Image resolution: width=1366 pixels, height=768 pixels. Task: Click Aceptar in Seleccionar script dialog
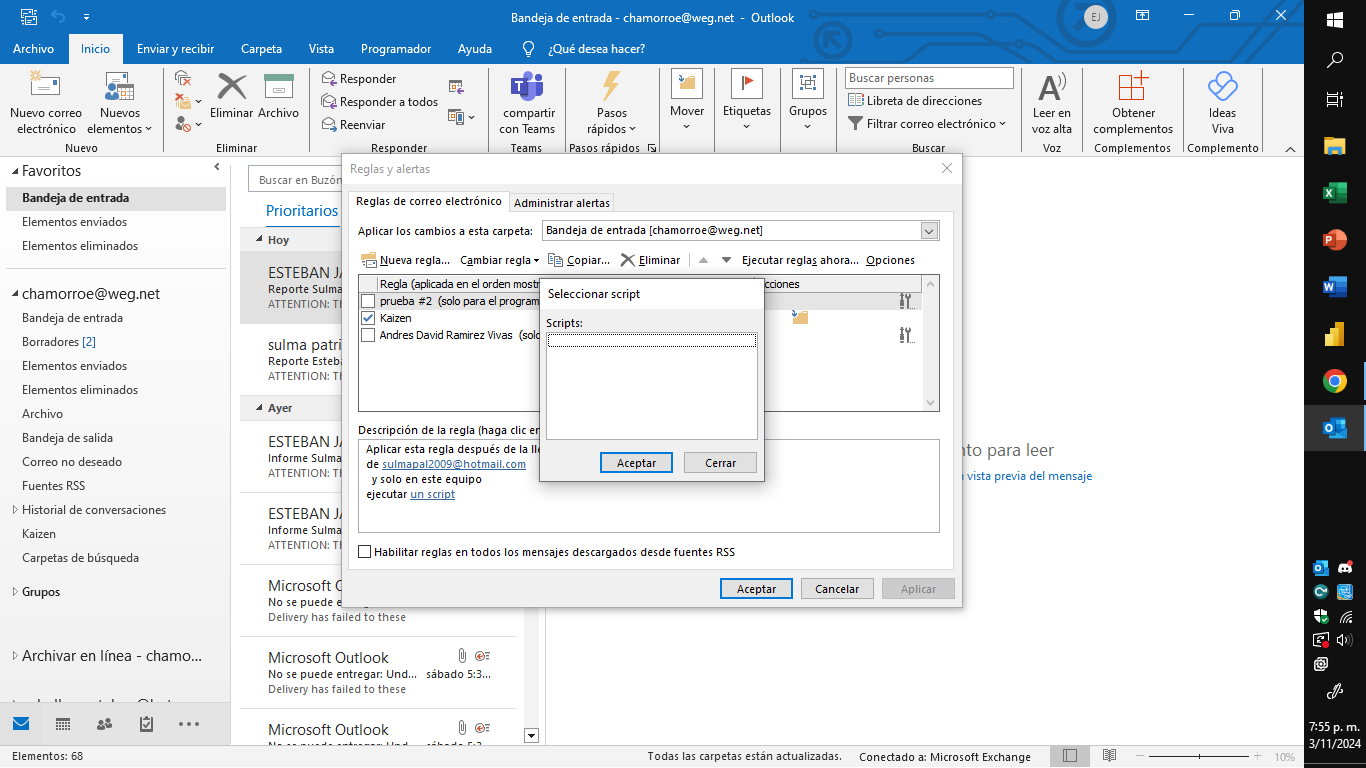click(636, 463)
